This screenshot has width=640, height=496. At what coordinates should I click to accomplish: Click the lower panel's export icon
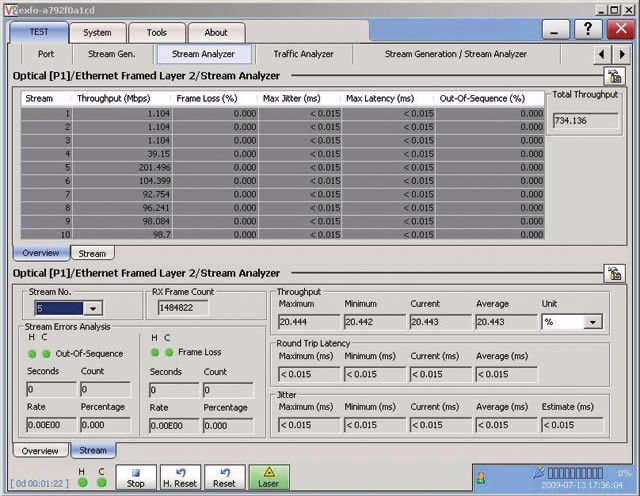(614, 273)
